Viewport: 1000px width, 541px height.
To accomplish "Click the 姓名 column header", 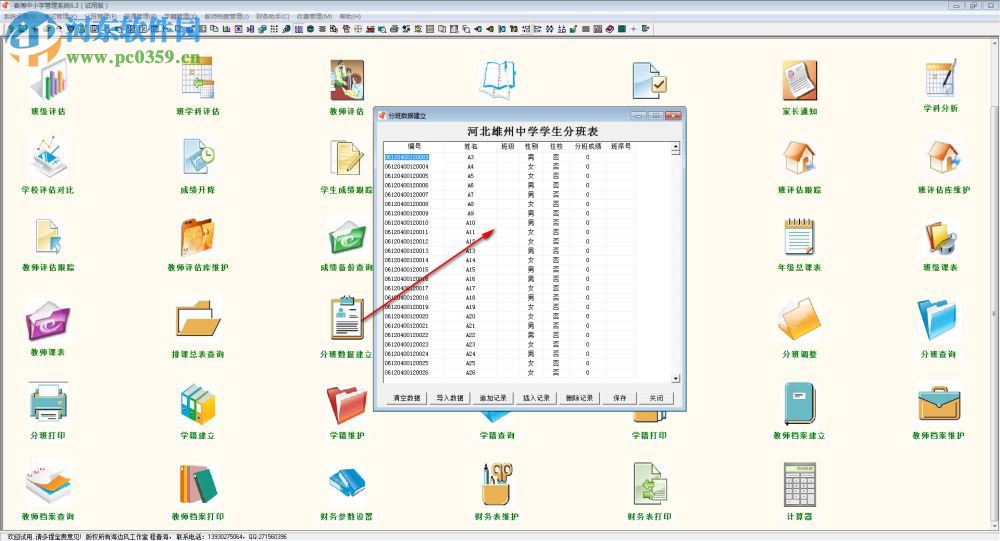I will pyautogui.click(x=471, y=147).
